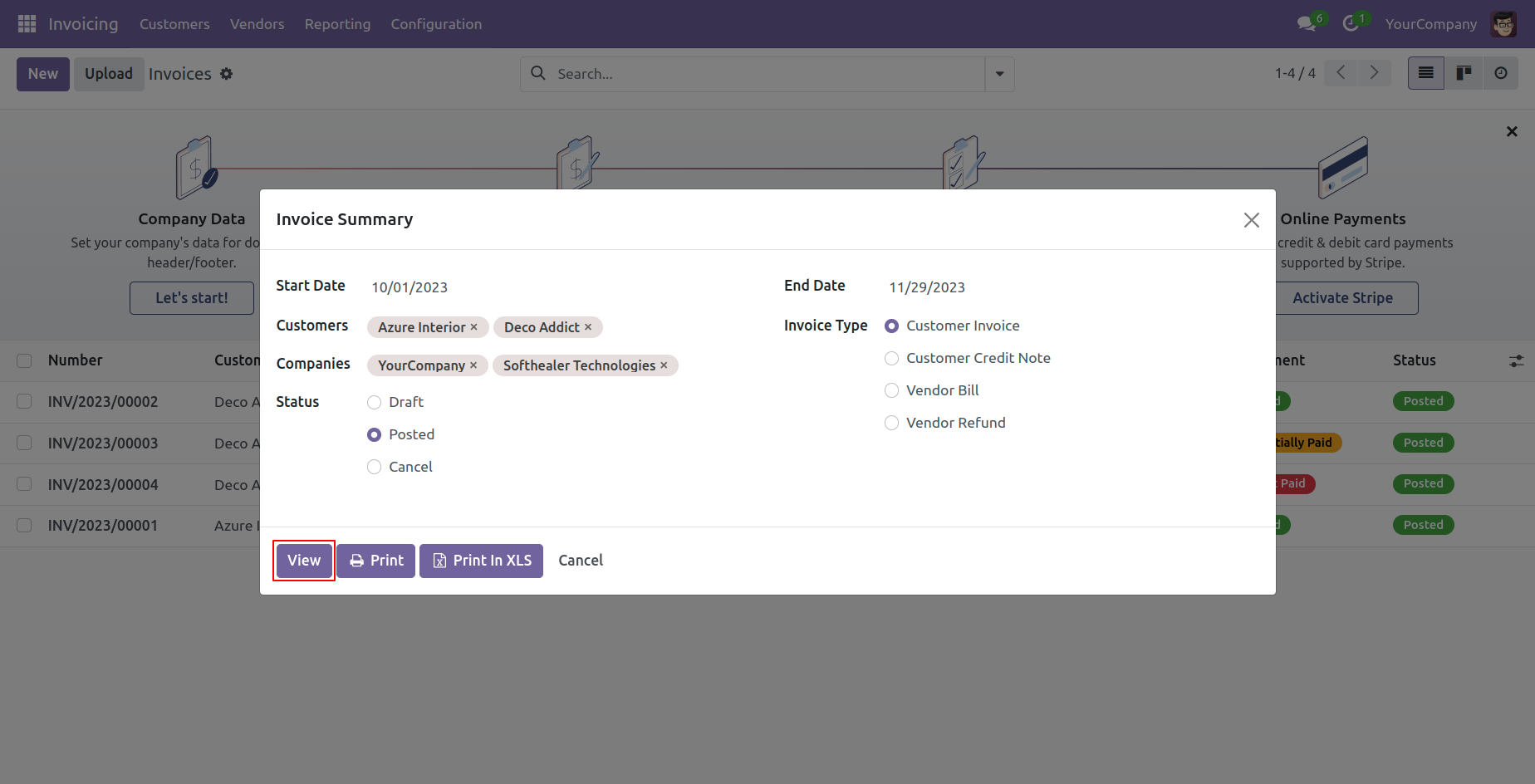Click the Company Data clipboard icon
Viewport: 1535px width, 784px height.
tap(196, 168)
